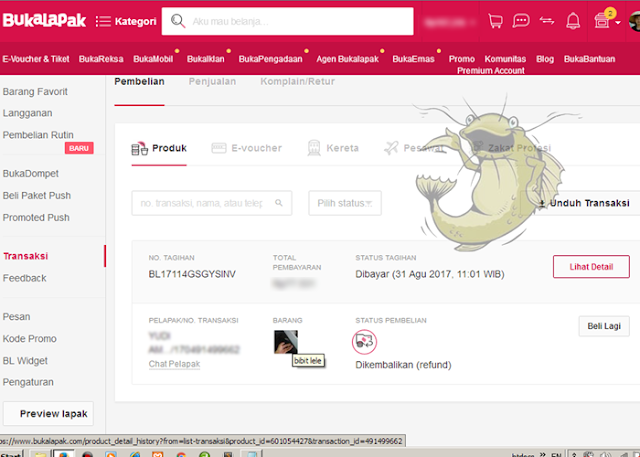Screen dimensions: 640x457
Task: Click magnifier icon in transaction search field
Action: click(279, 202)
